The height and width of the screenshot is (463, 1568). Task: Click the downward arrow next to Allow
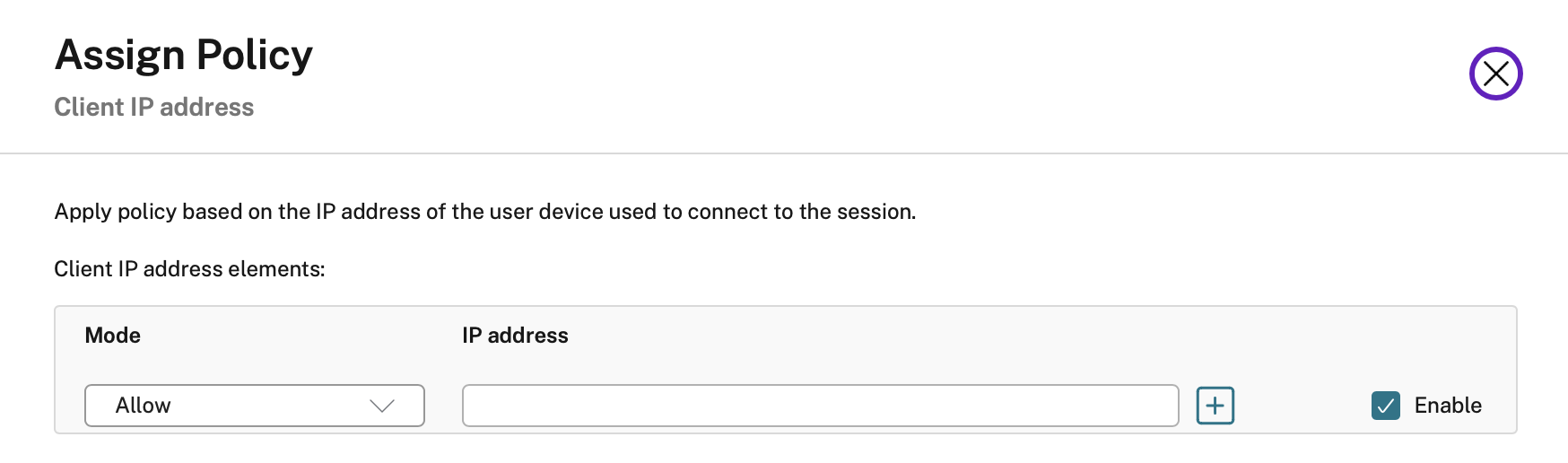382,406
